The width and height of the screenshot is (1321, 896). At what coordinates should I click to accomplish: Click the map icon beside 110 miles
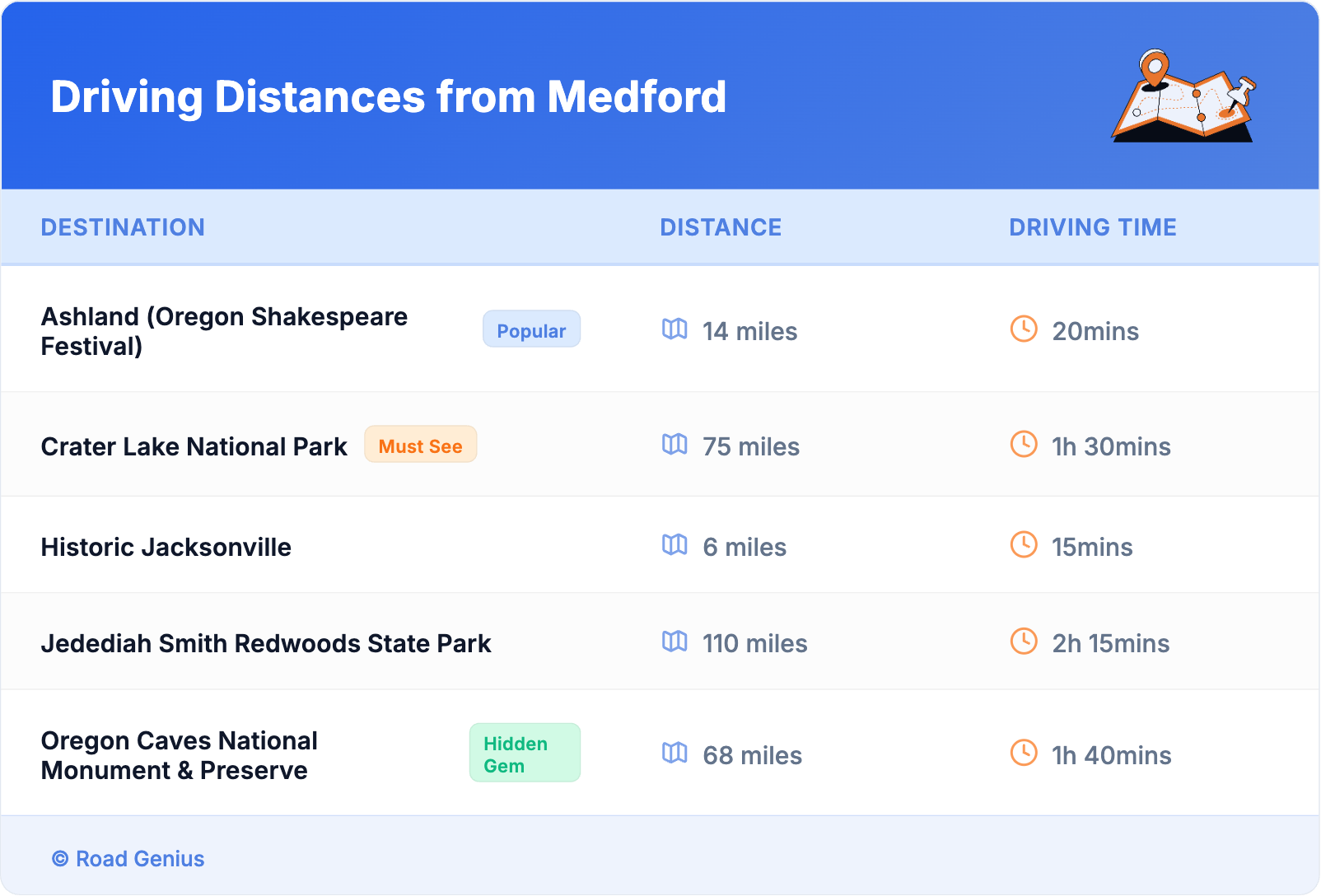675,642
